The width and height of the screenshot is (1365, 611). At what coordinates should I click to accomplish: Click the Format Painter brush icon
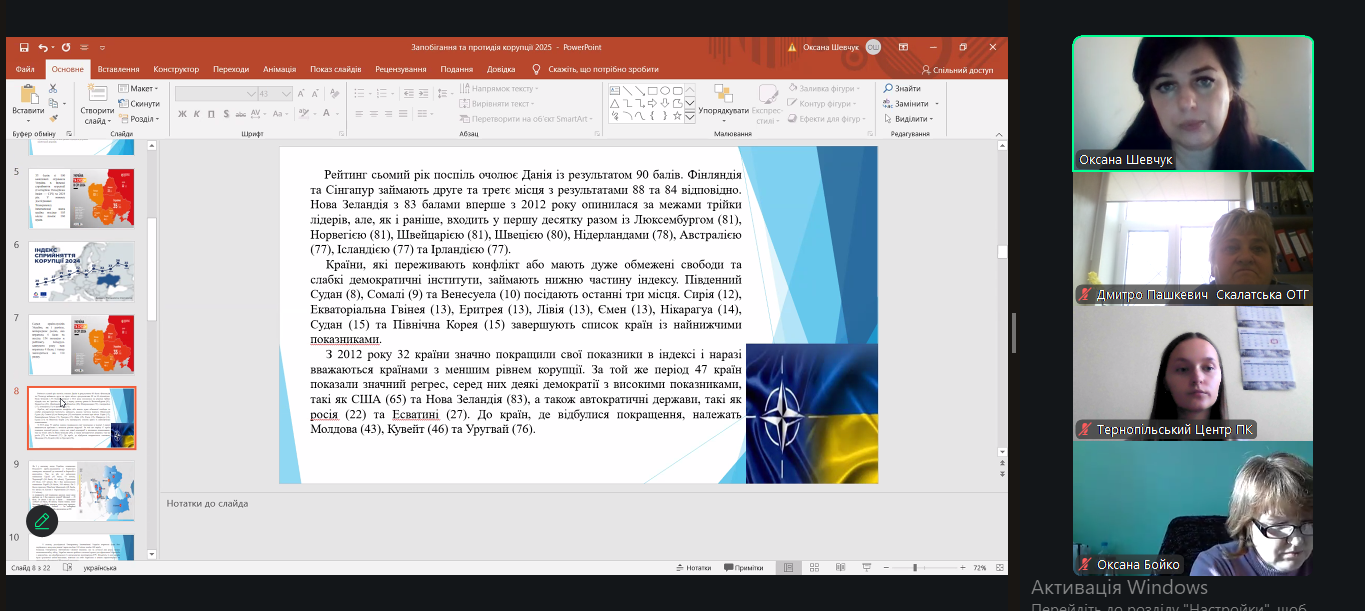pos(53,118)
